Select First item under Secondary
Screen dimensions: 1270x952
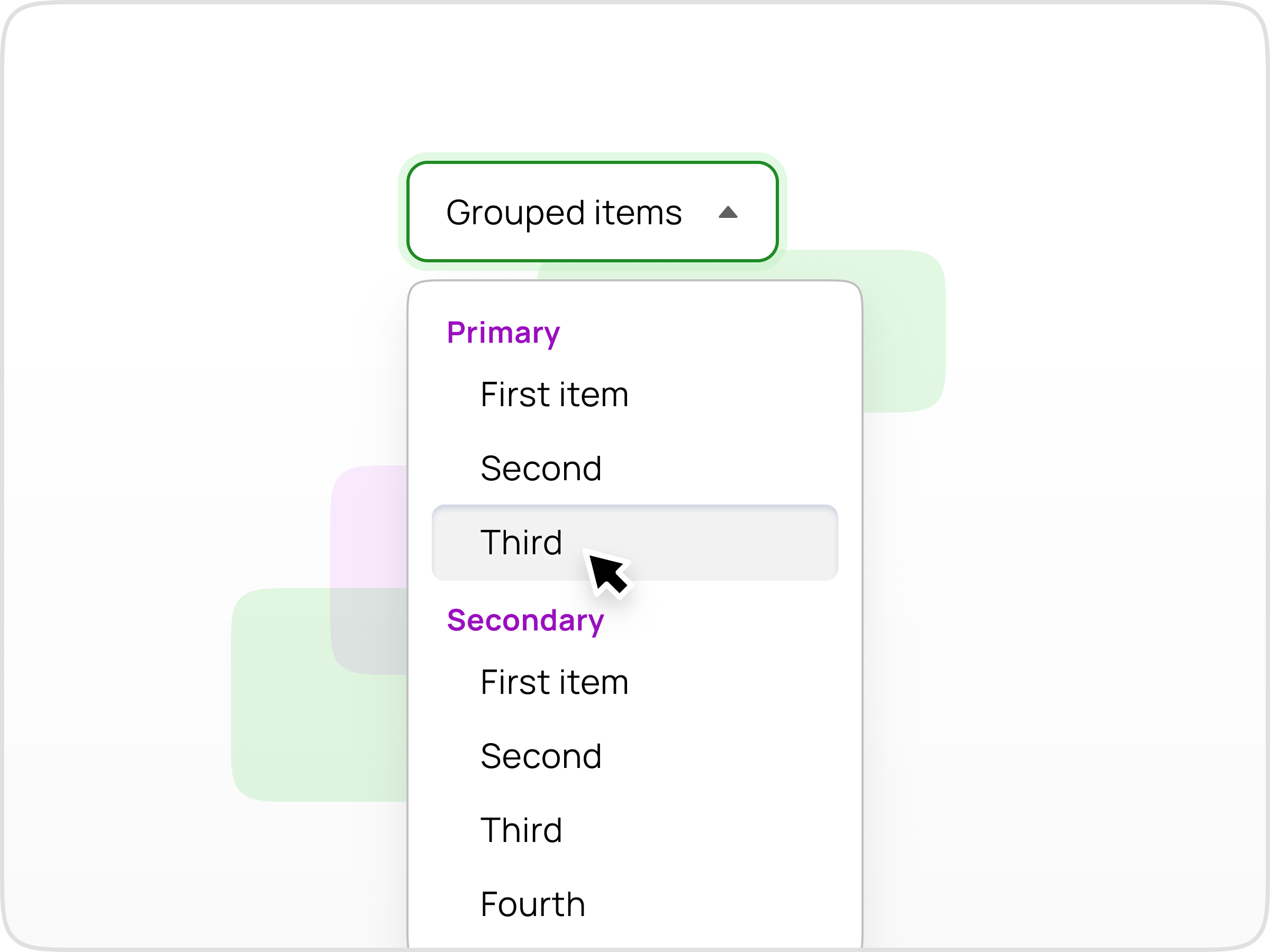[x=554, y=682]
